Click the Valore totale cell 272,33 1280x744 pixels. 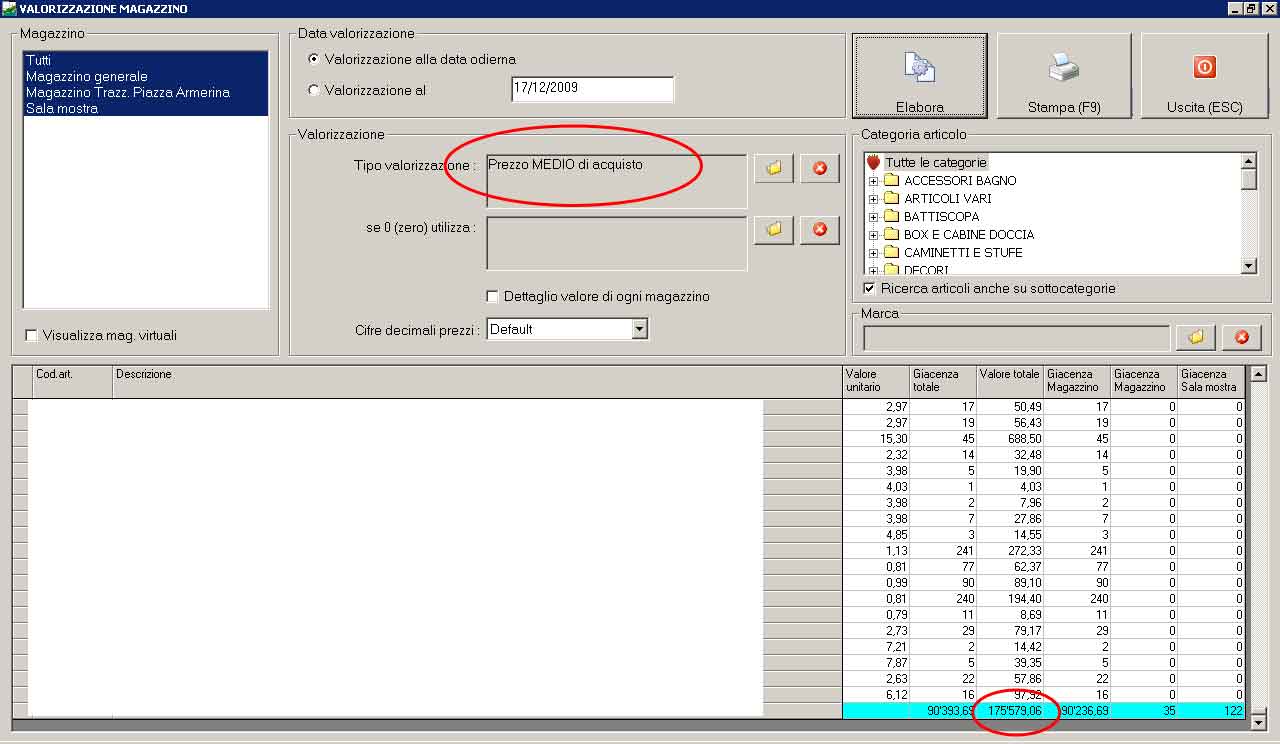pos(1010,551)
